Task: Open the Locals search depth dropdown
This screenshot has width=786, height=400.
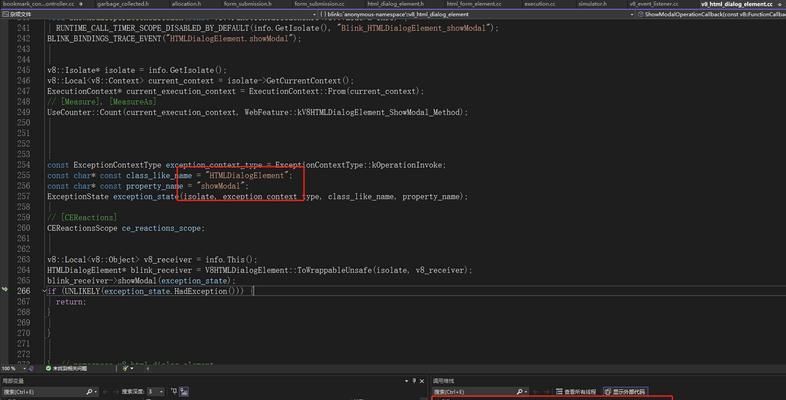Action: pyautogui.click(x=155, y=391)
